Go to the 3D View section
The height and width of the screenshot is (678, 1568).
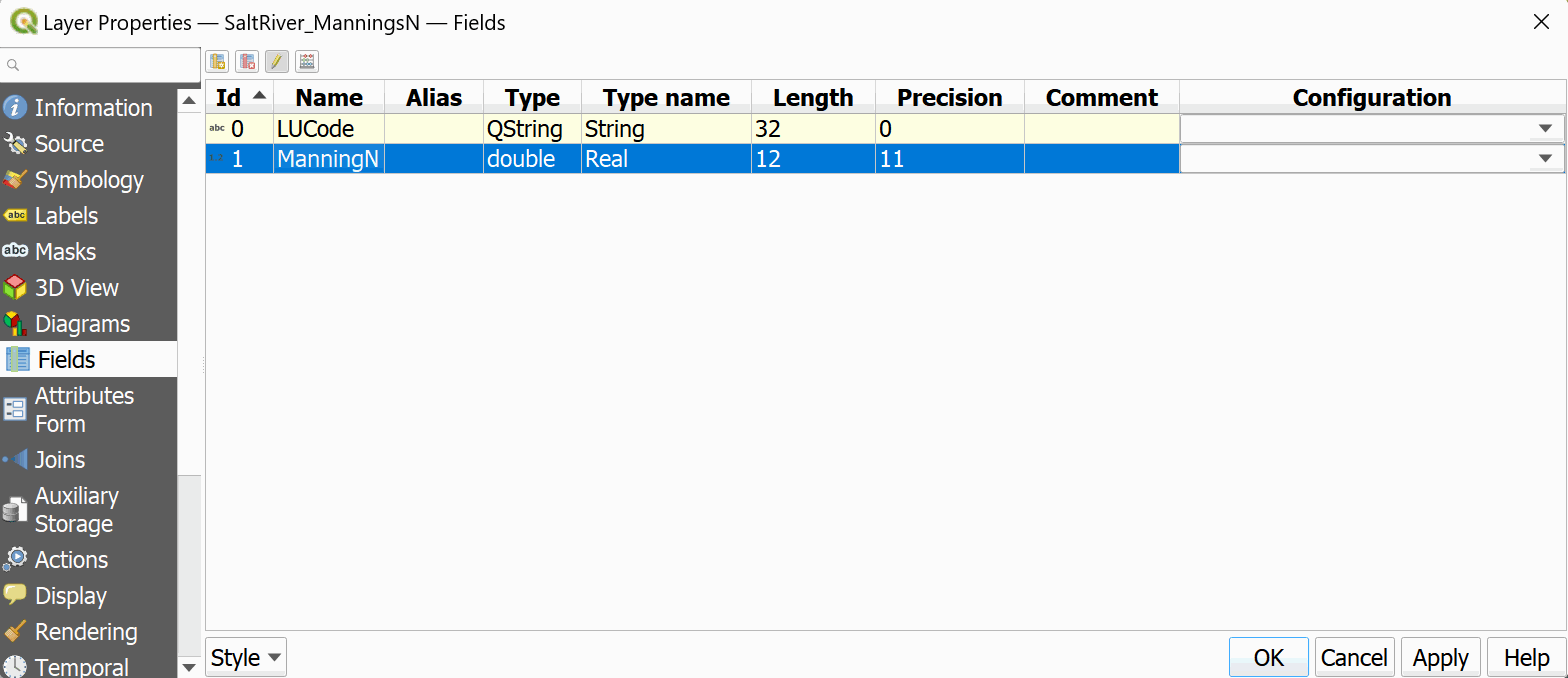coord(76,288)
